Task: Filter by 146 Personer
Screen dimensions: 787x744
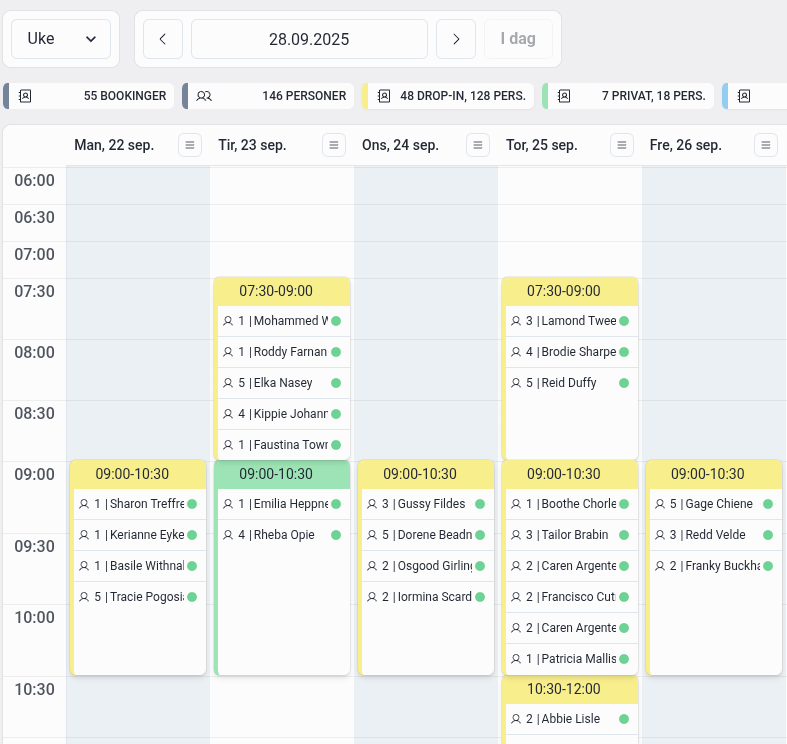Action: point(270,96)
